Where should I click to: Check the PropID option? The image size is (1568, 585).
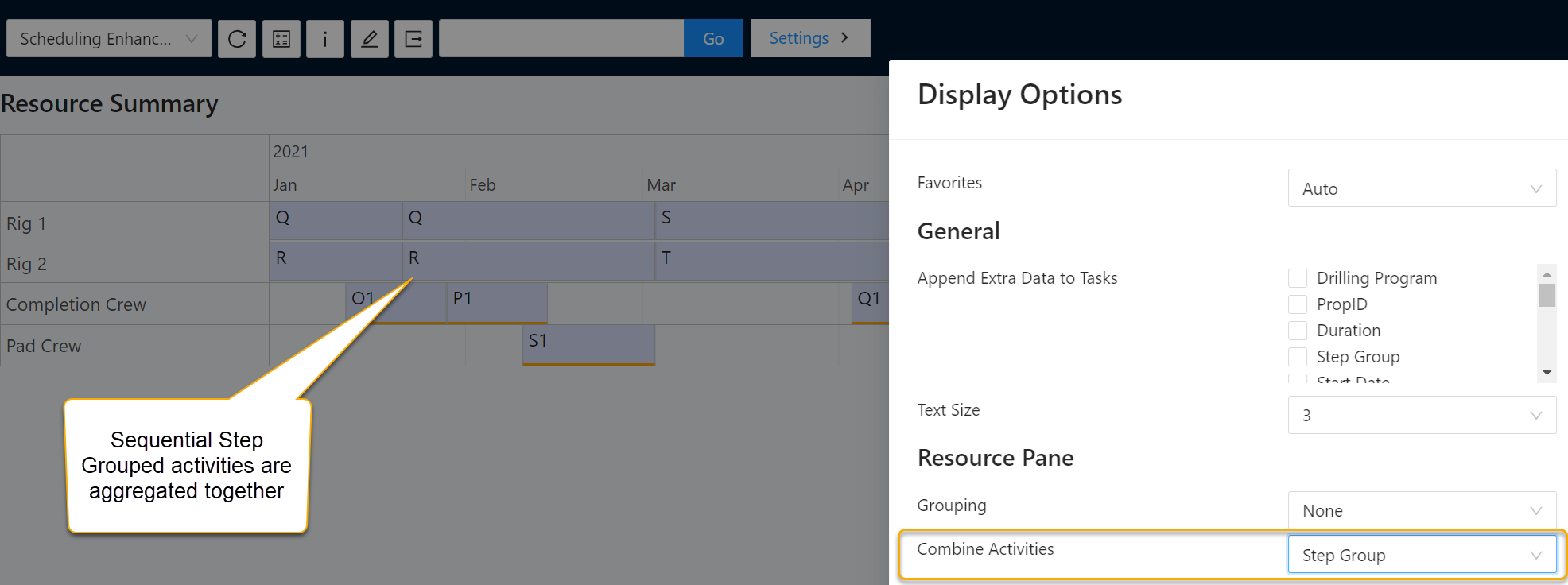click(x=1298, y=304)
